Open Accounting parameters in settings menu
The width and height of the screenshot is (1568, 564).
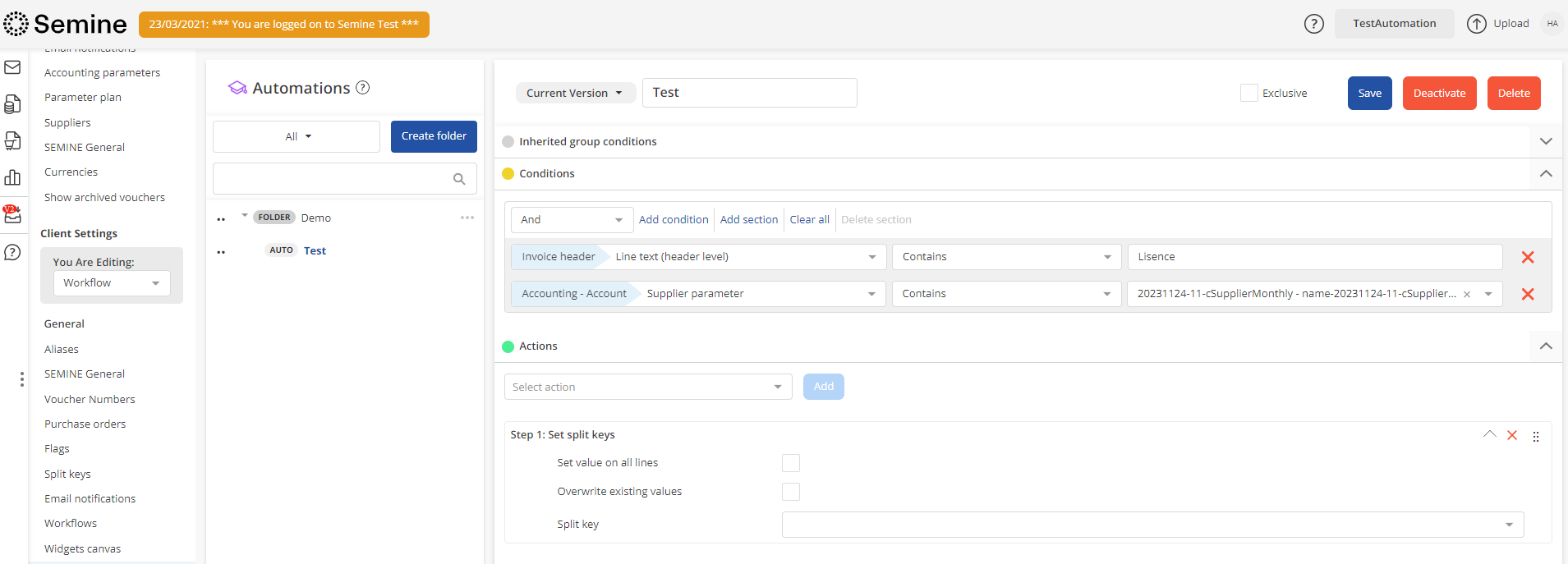(x=102, y=72)
